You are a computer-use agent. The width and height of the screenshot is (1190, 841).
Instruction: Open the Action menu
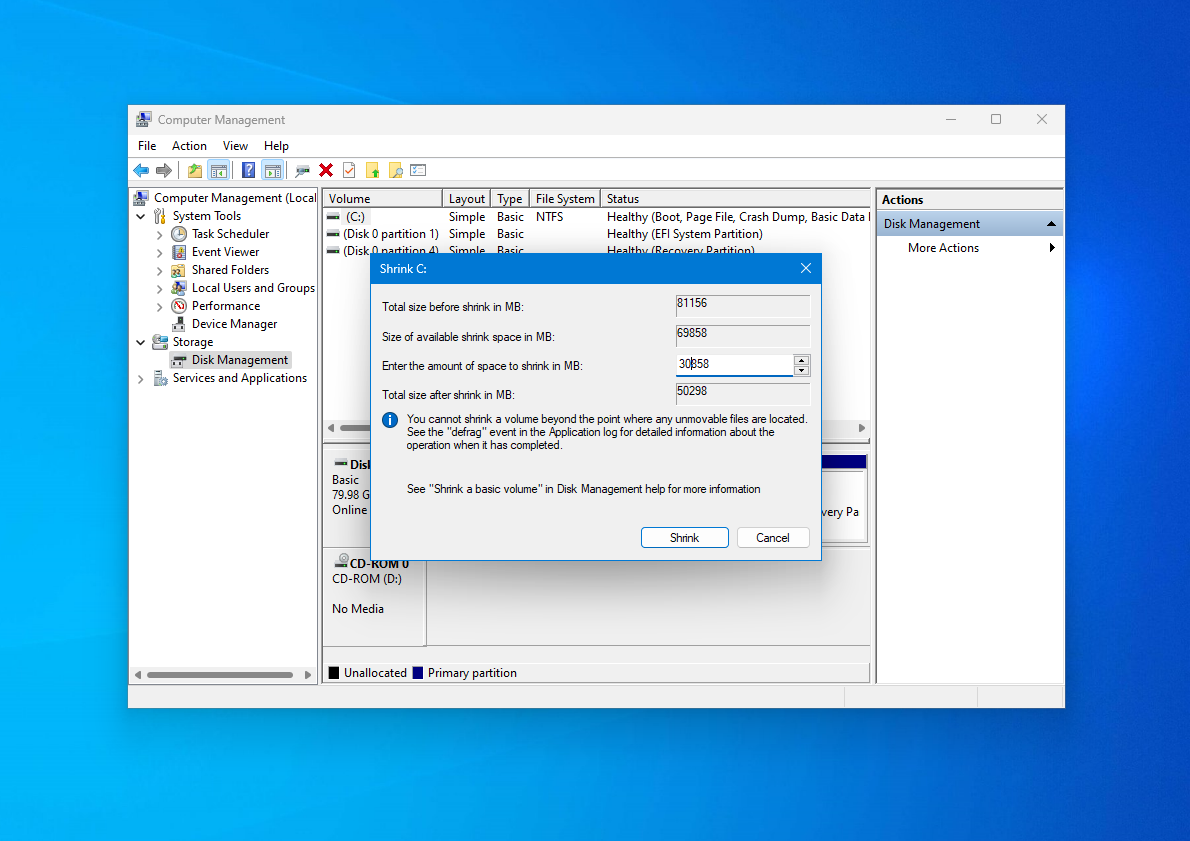189,146
